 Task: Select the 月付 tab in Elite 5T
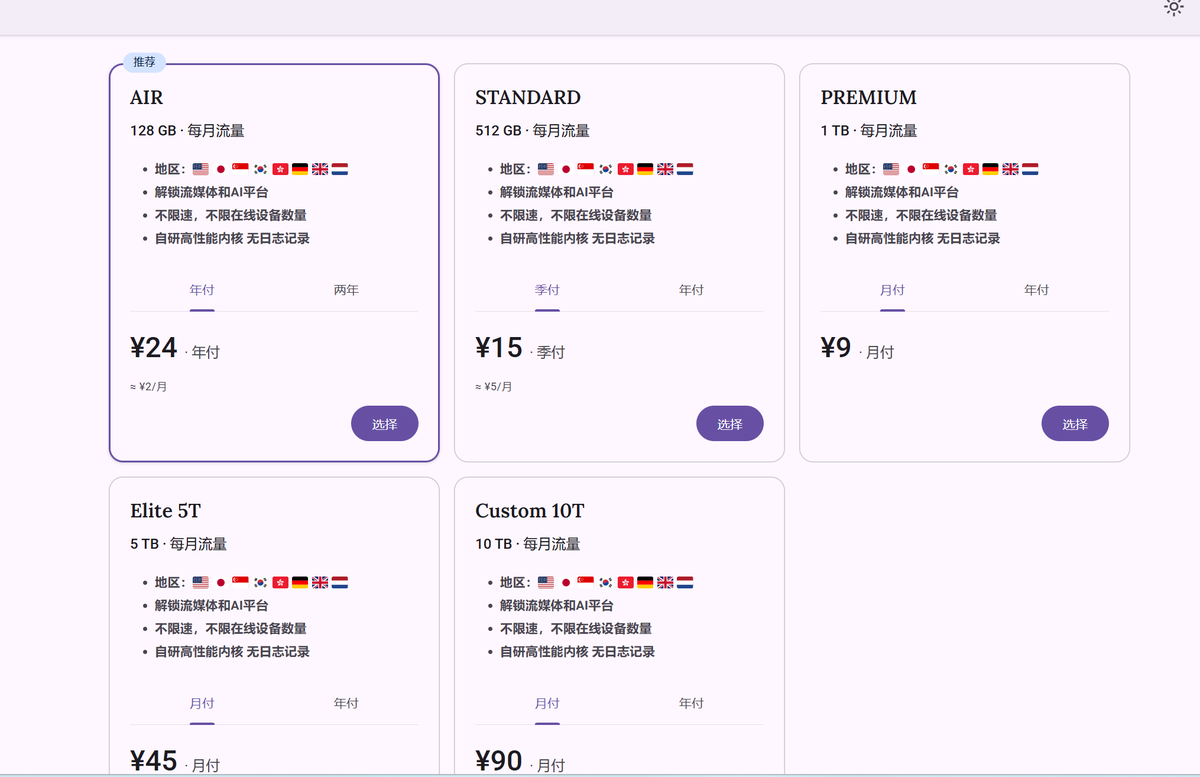[x=202, y=703]
